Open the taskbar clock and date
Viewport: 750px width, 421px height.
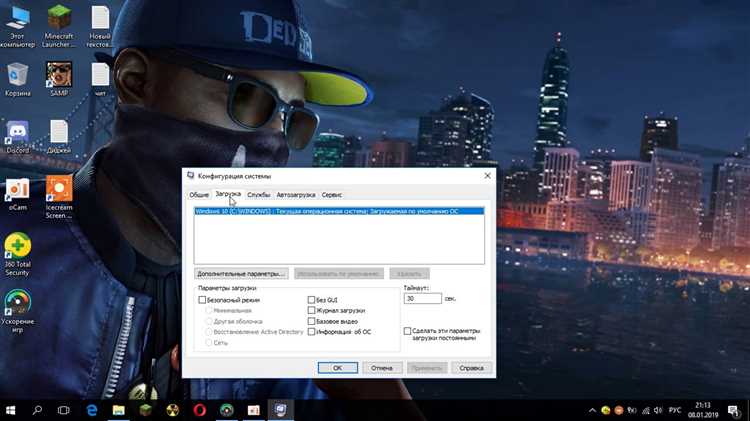tap(703, 410)
